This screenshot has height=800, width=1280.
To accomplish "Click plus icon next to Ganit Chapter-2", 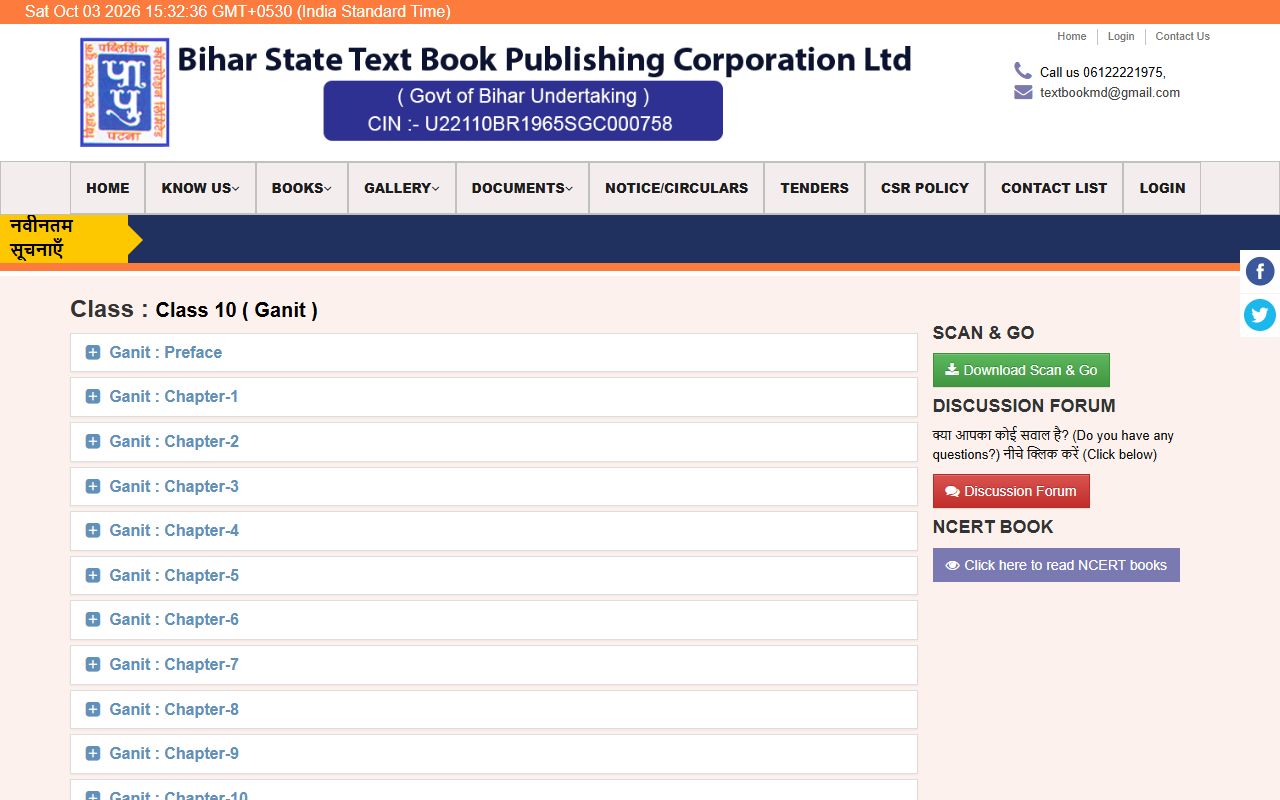I will [x=93, y=441].
